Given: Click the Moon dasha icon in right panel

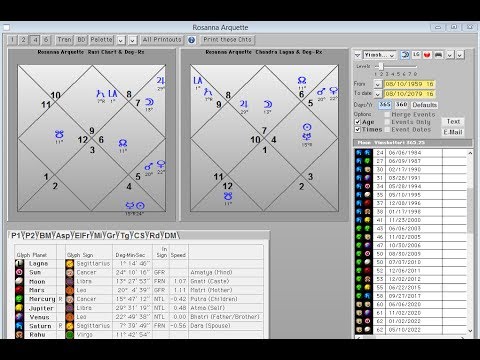Looking at the screenshot, I should pos(405,55).
